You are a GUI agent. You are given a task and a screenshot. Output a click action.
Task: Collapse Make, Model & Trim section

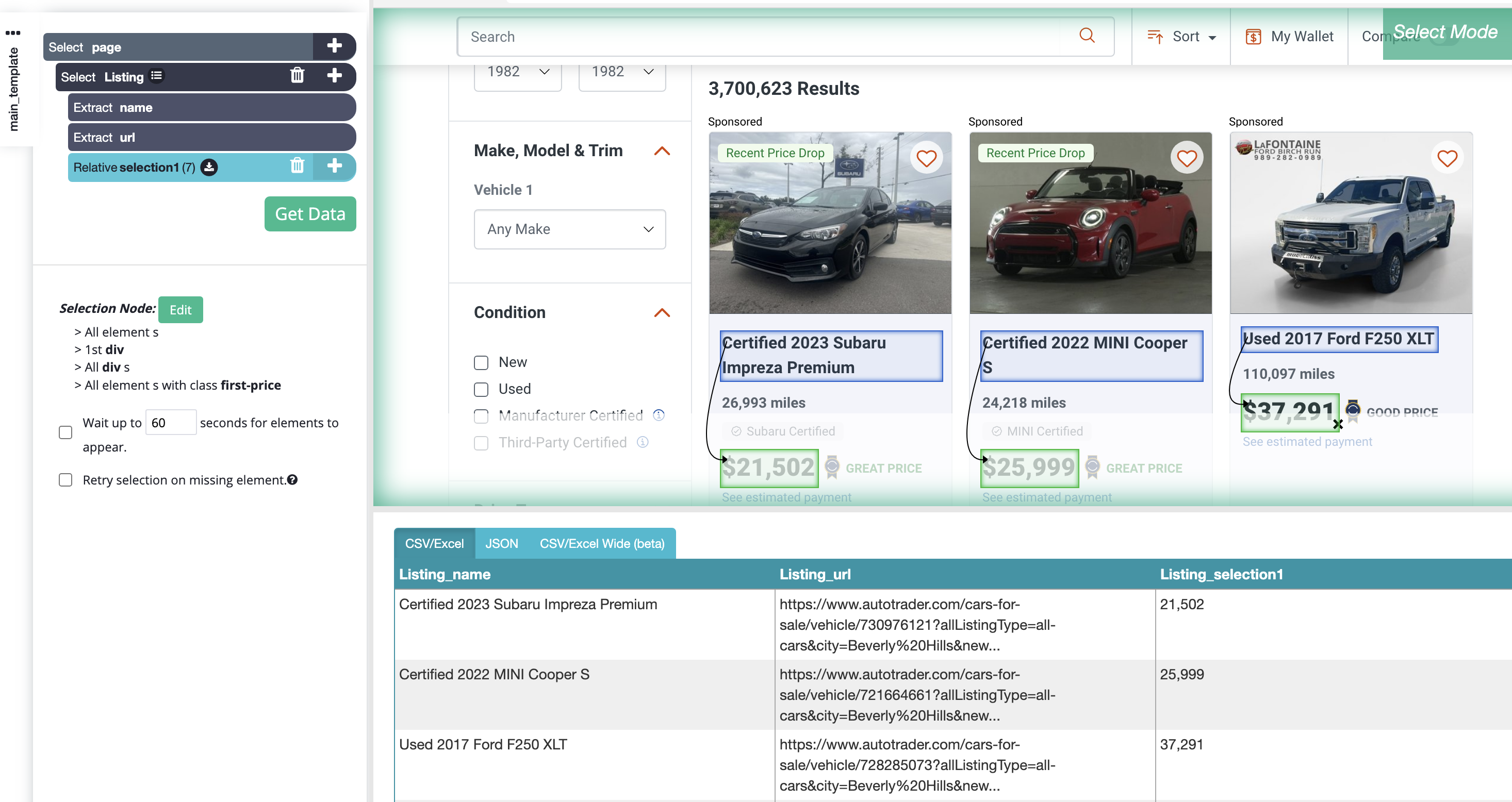662,151
